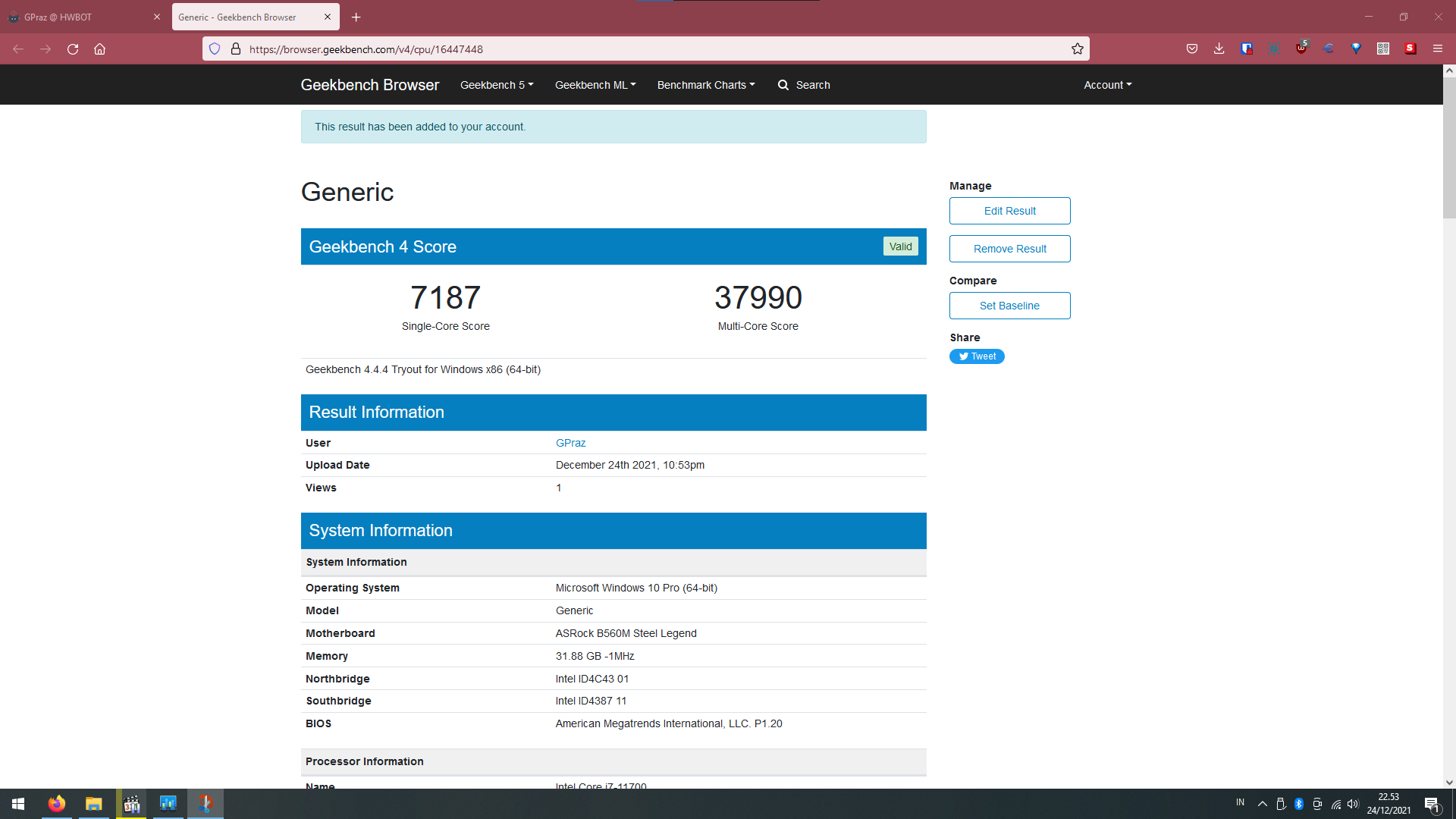
Task: Open the taskbar clock and date
Action: pyautogui.click(x=1389, y=804)
